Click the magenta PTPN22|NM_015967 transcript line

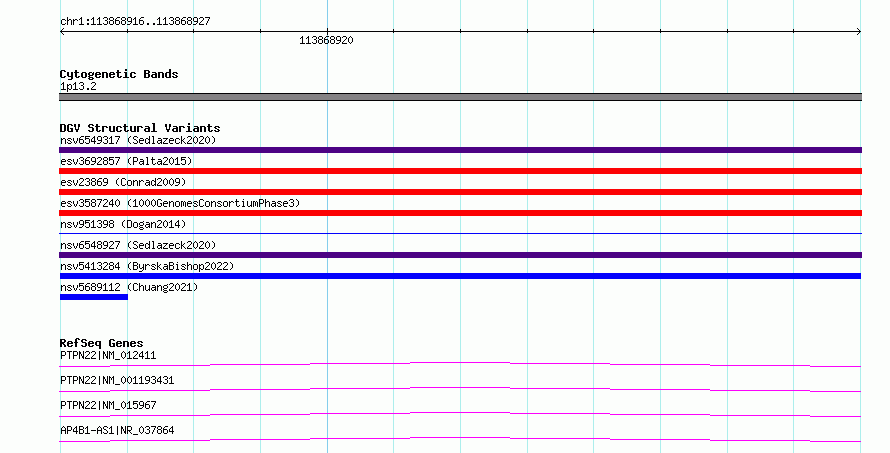pos(460,414)
